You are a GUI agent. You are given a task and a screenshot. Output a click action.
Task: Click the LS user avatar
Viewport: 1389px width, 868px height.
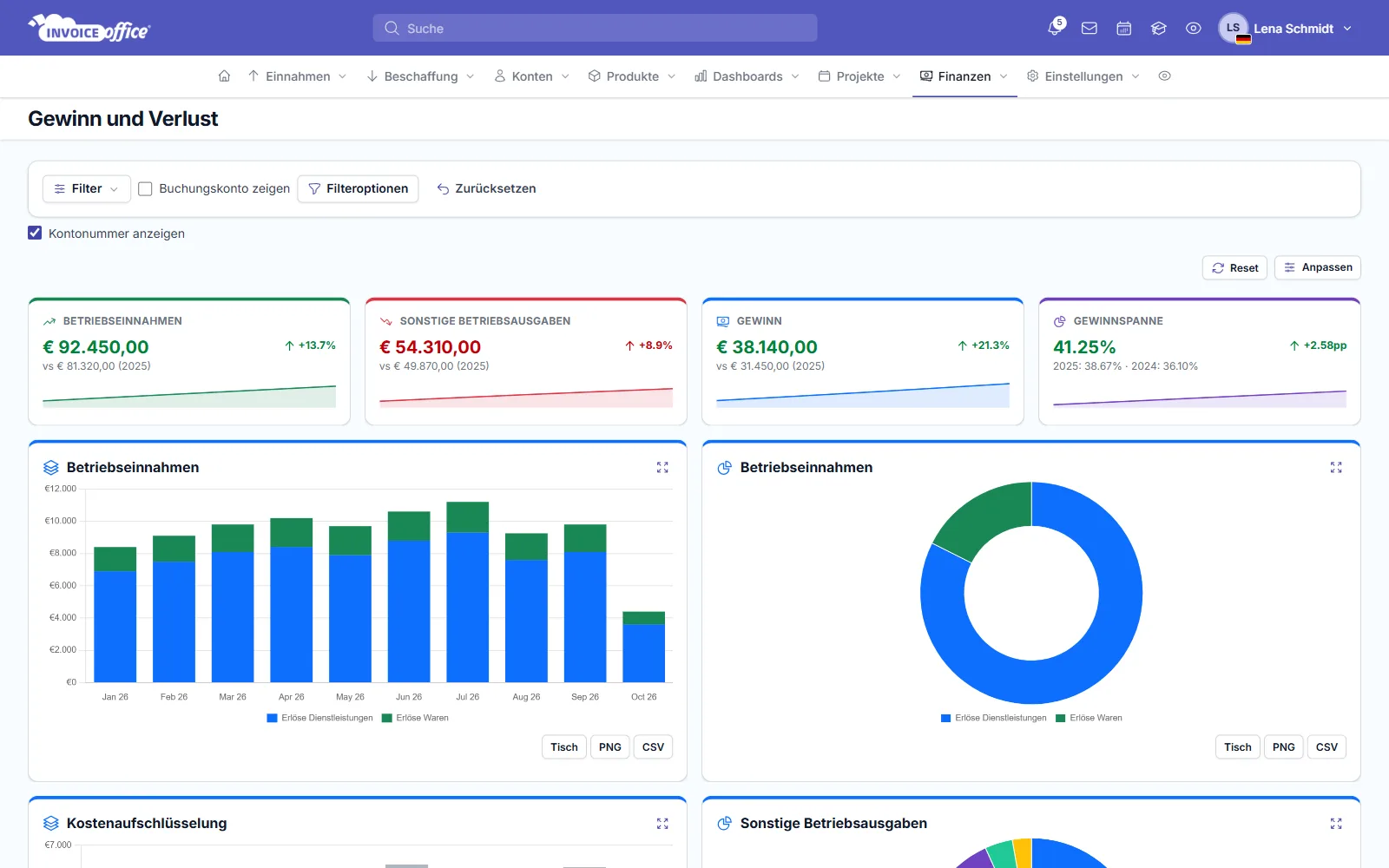(1233, 28)
